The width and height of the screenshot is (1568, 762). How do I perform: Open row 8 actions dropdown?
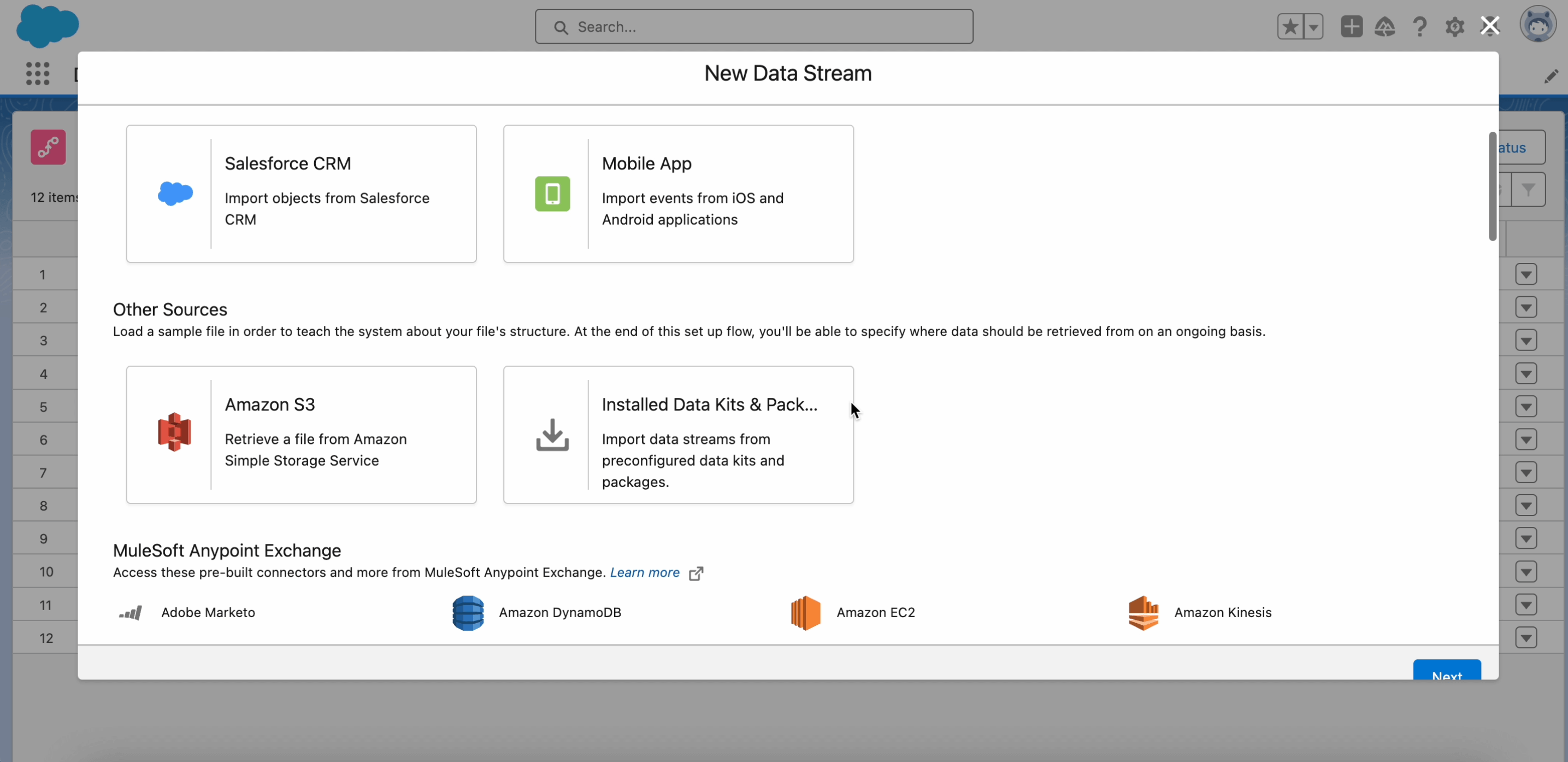point(1525,505)
